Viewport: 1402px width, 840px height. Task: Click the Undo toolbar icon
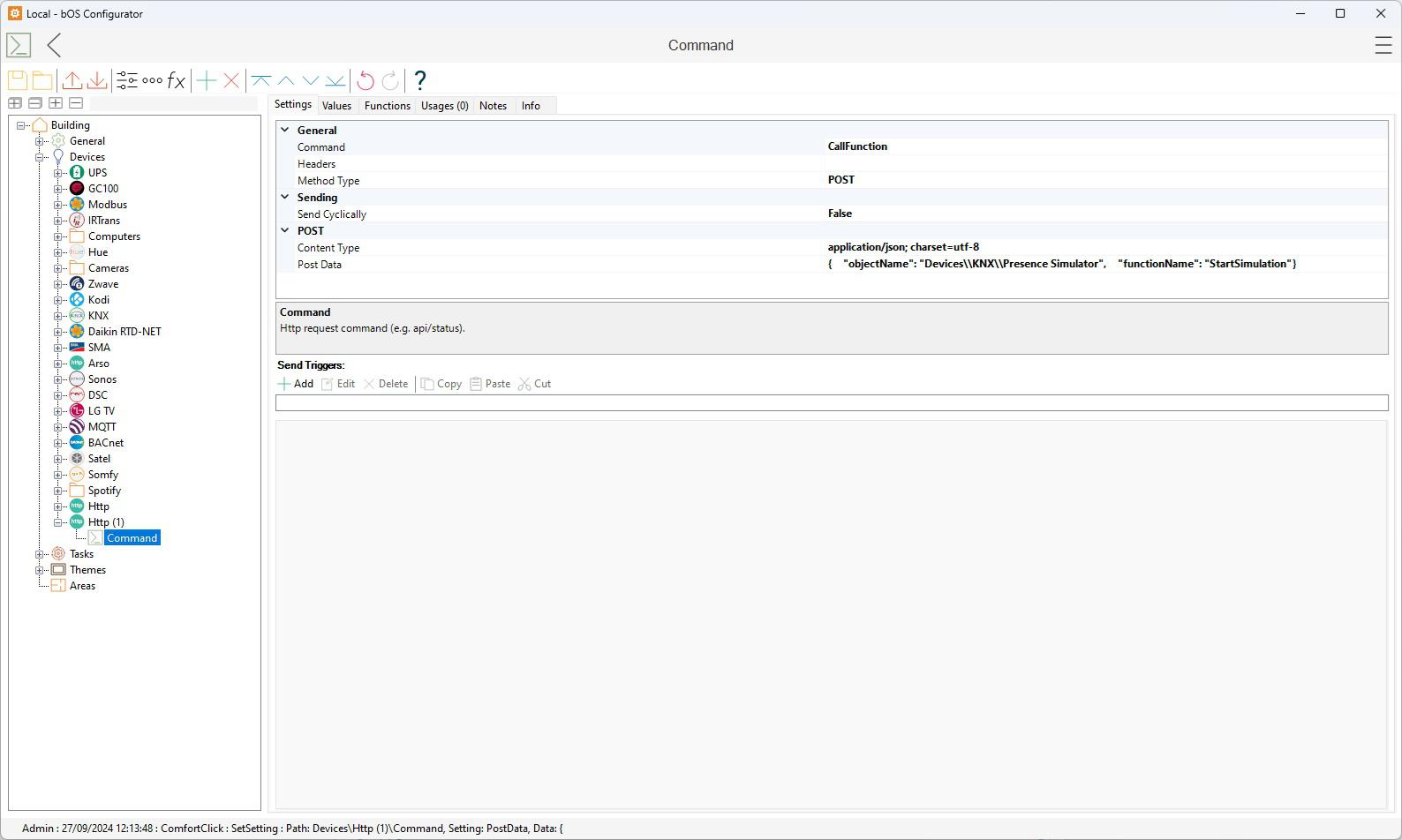point(366,80)
